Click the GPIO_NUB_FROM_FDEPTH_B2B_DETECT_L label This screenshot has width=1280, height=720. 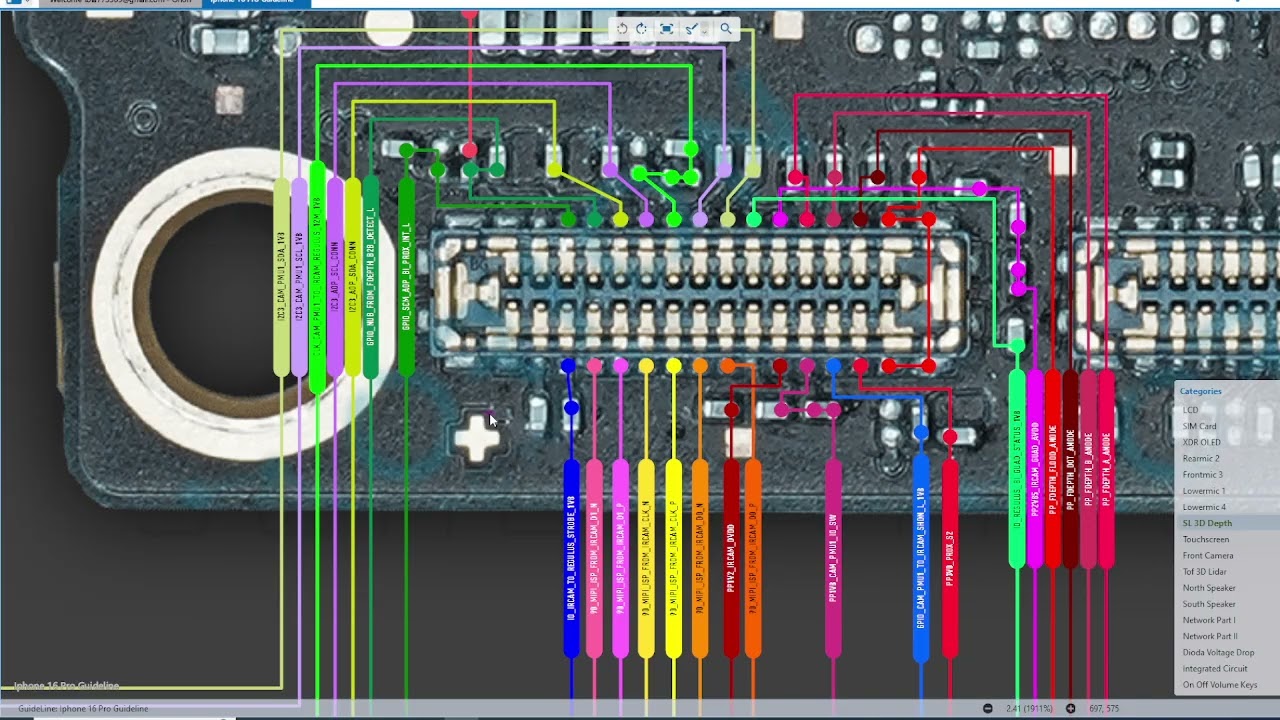pyautogui.click(x=371, y=277)
